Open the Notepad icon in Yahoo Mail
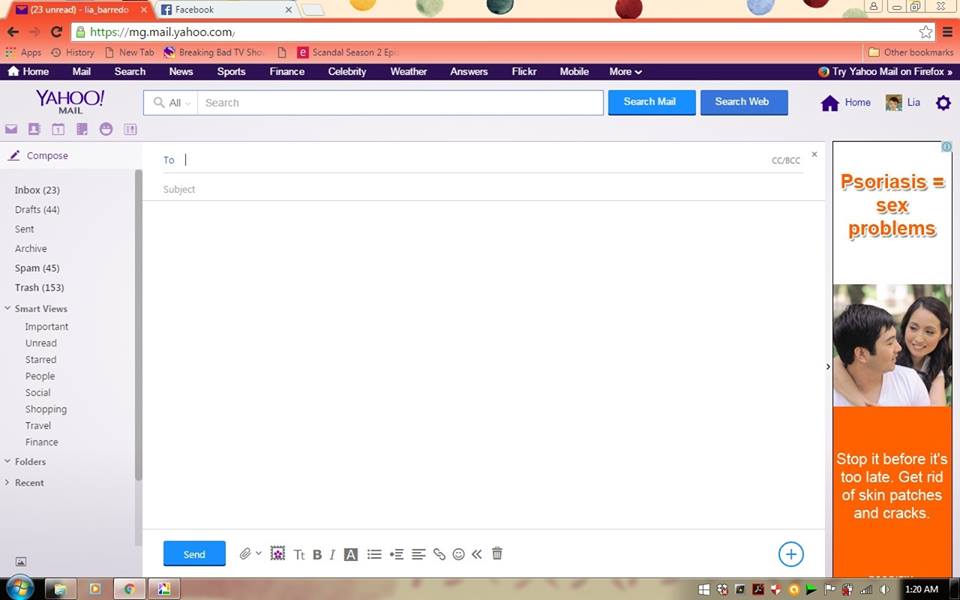 coord(82,129)
